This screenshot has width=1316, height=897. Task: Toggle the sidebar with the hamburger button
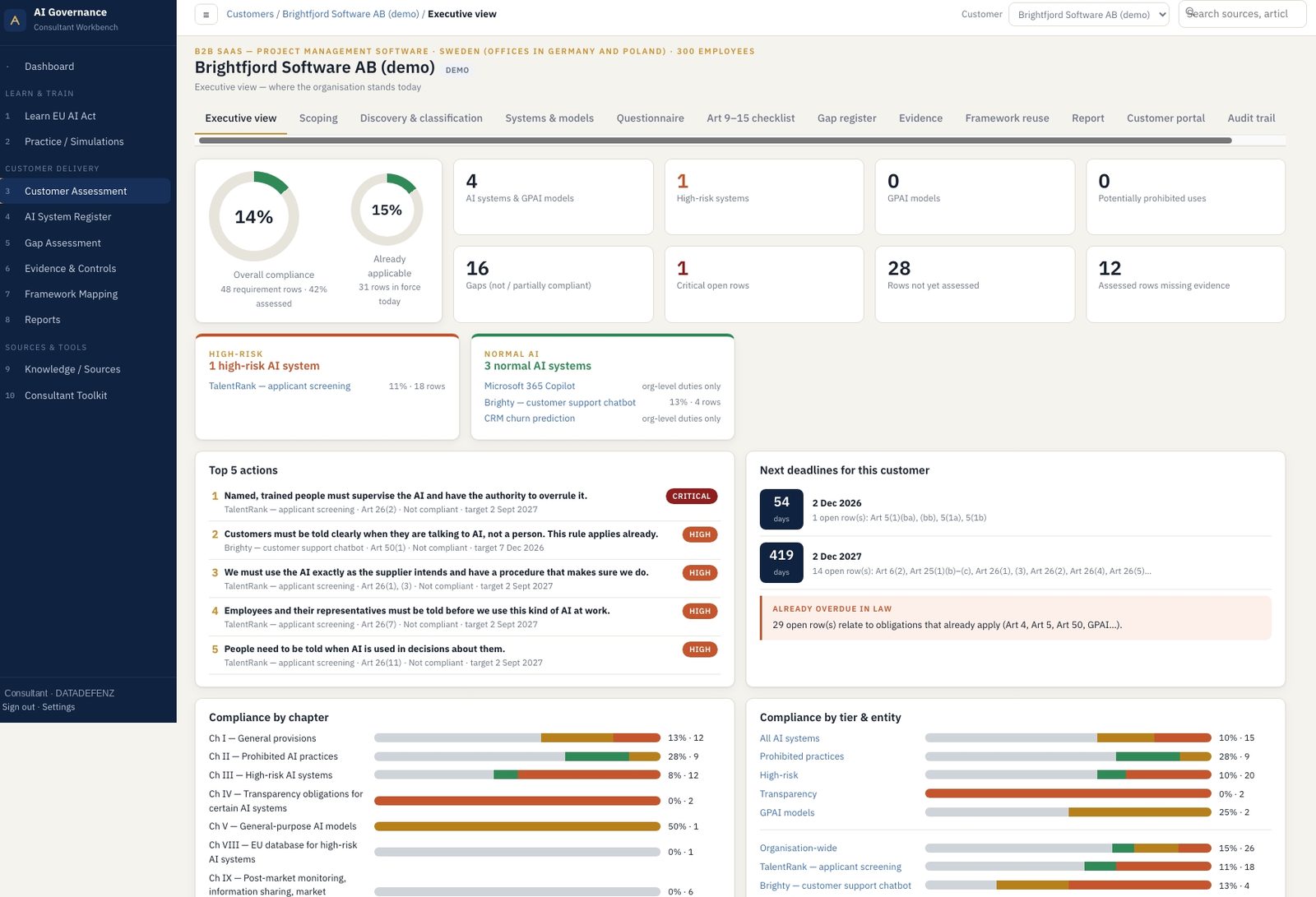pyautogui.click(x=206, y=14)
